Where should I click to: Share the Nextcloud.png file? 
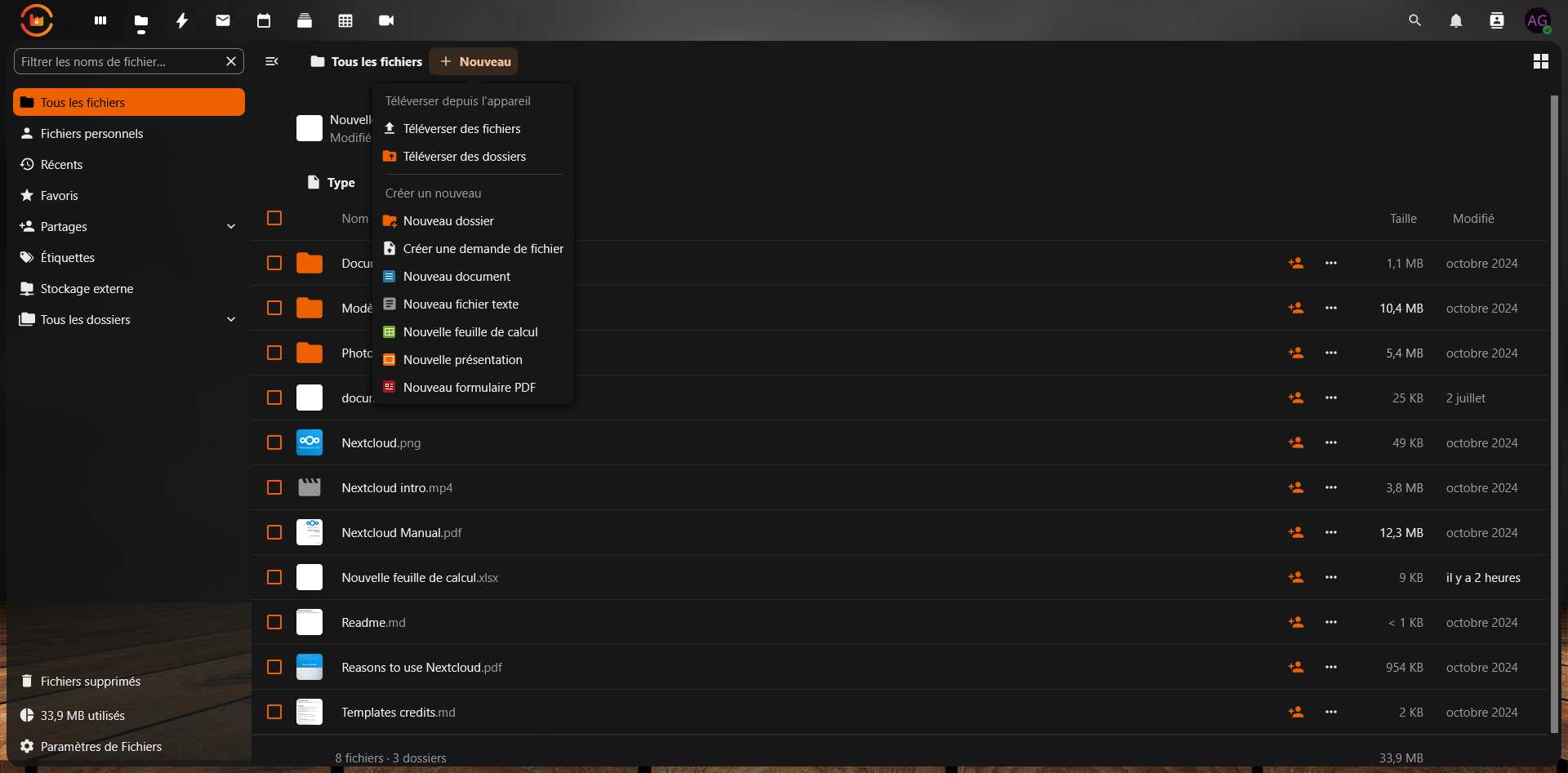(1295, 442)
